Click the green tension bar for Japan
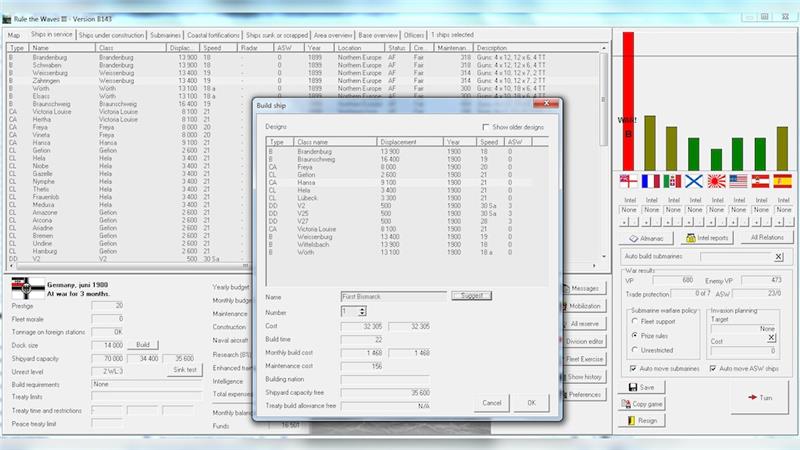Screen dimensions: 800x450 [716, 160]
